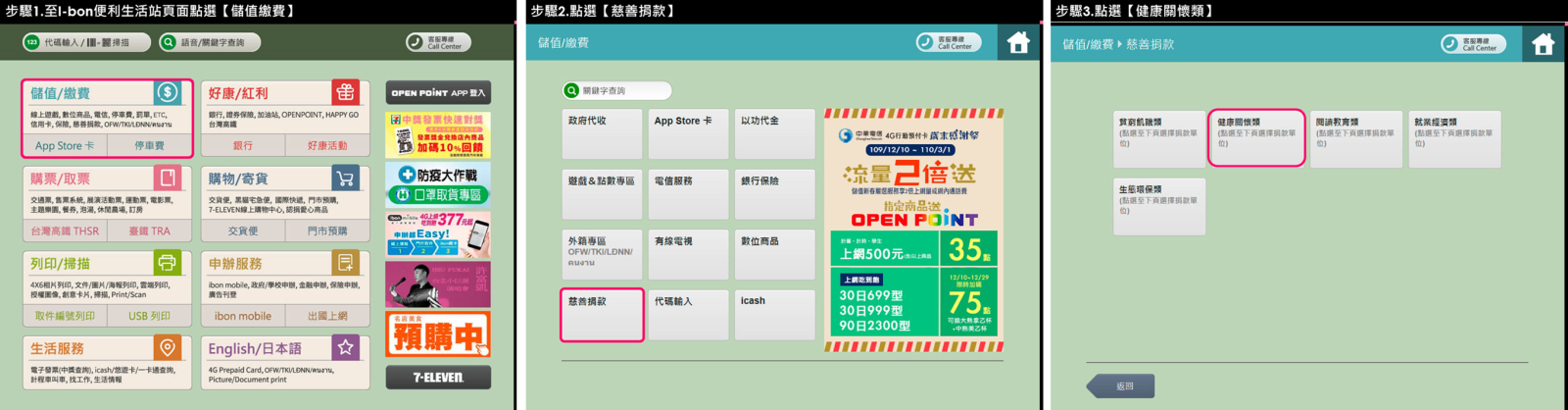This screenshot has width=1568, height=410.
Task: Open the 儲值/繳費 category title
Action: coord(60,93)
